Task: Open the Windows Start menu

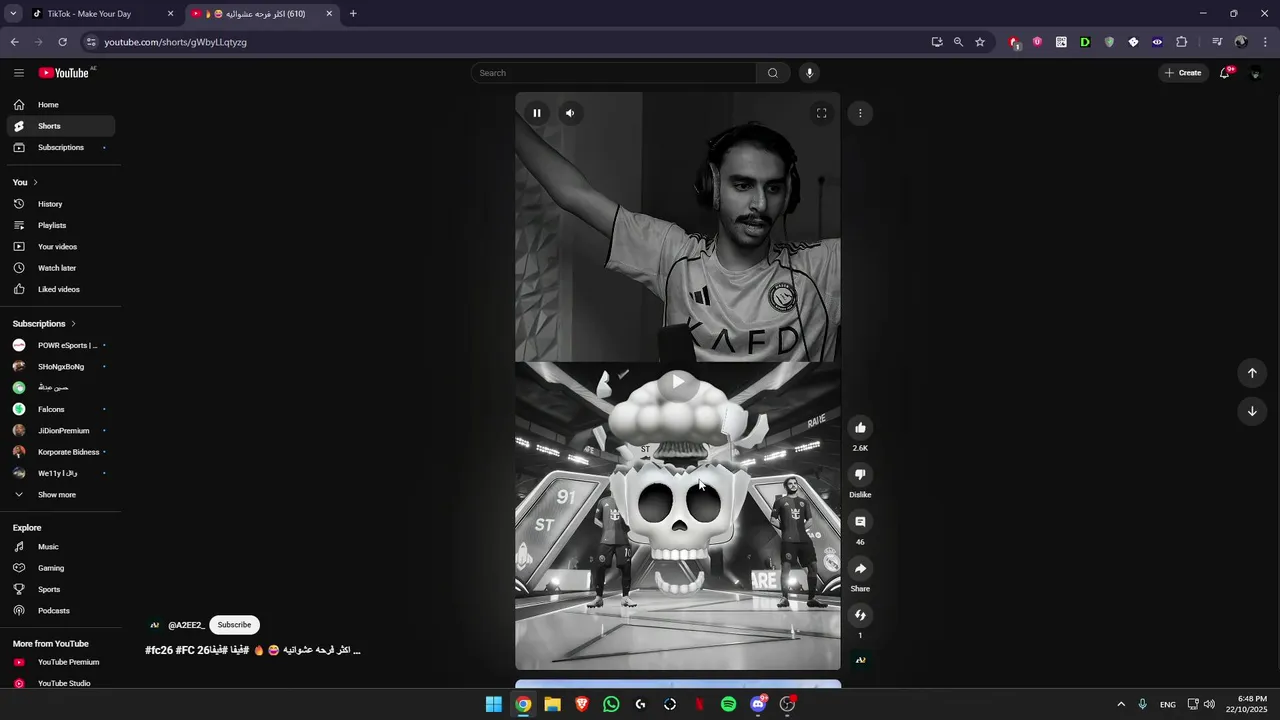Action: (494, 704)
